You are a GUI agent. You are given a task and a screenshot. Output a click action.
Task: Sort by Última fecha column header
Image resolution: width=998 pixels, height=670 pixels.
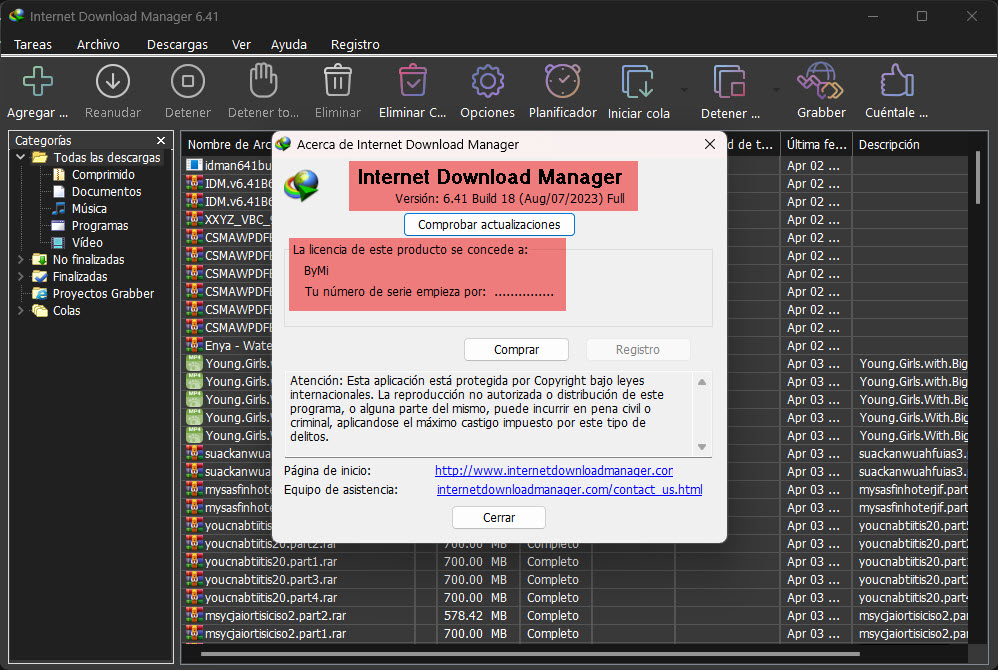[816, 144]
